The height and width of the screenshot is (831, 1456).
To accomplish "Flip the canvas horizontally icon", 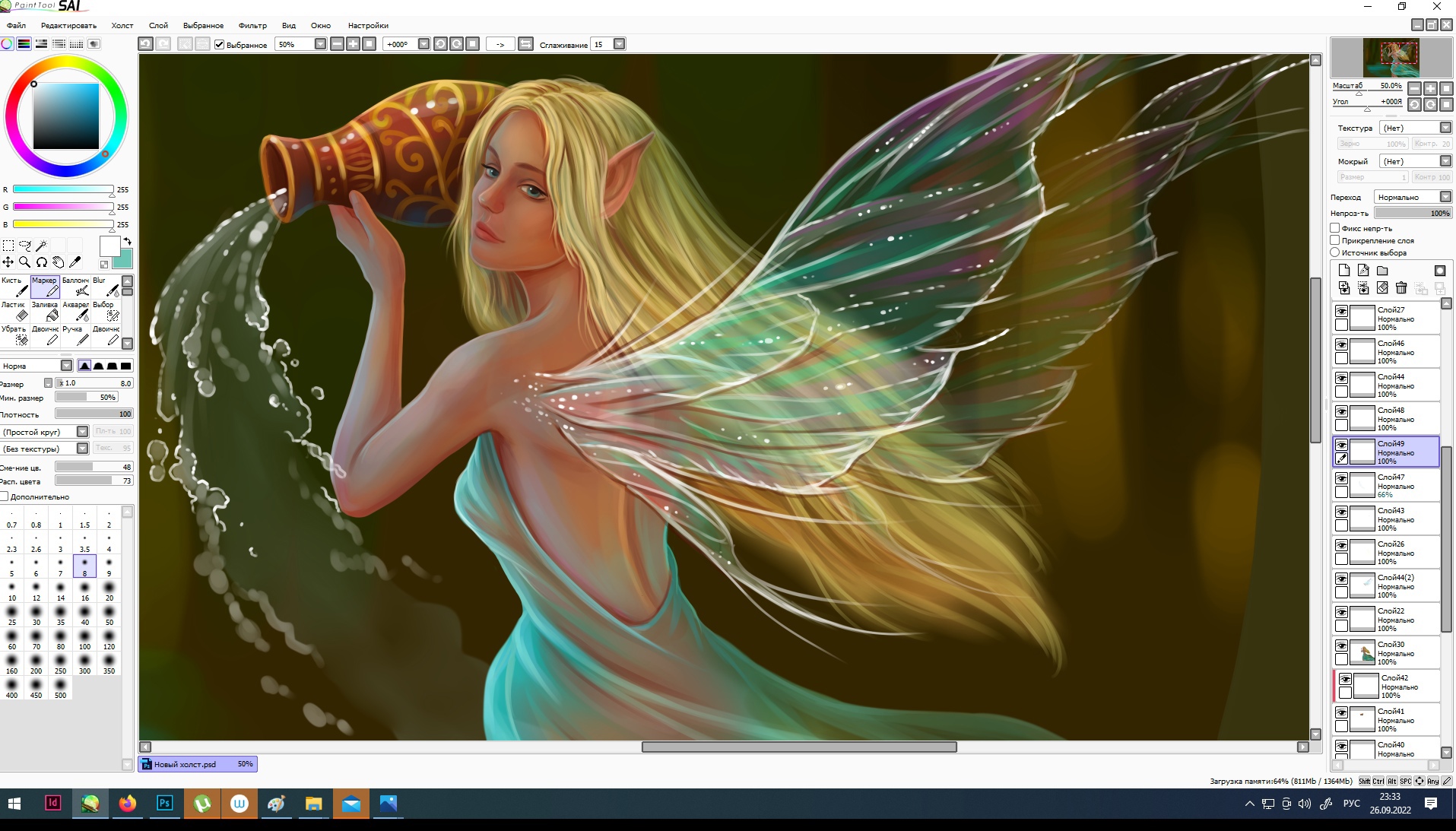I will [525, 44].
